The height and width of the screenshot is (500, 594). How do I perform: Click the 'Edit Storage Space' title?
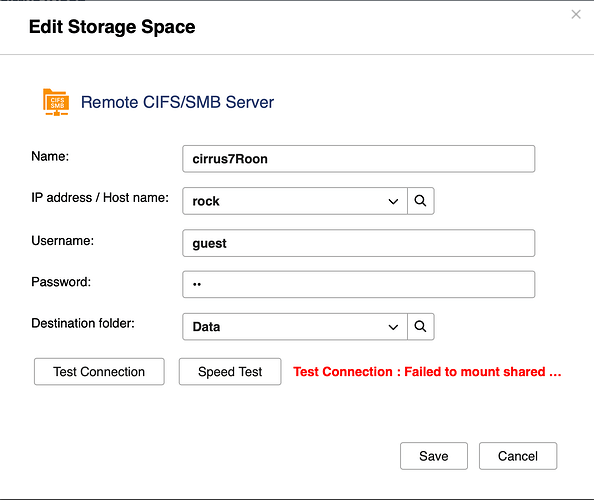(112, 27)
